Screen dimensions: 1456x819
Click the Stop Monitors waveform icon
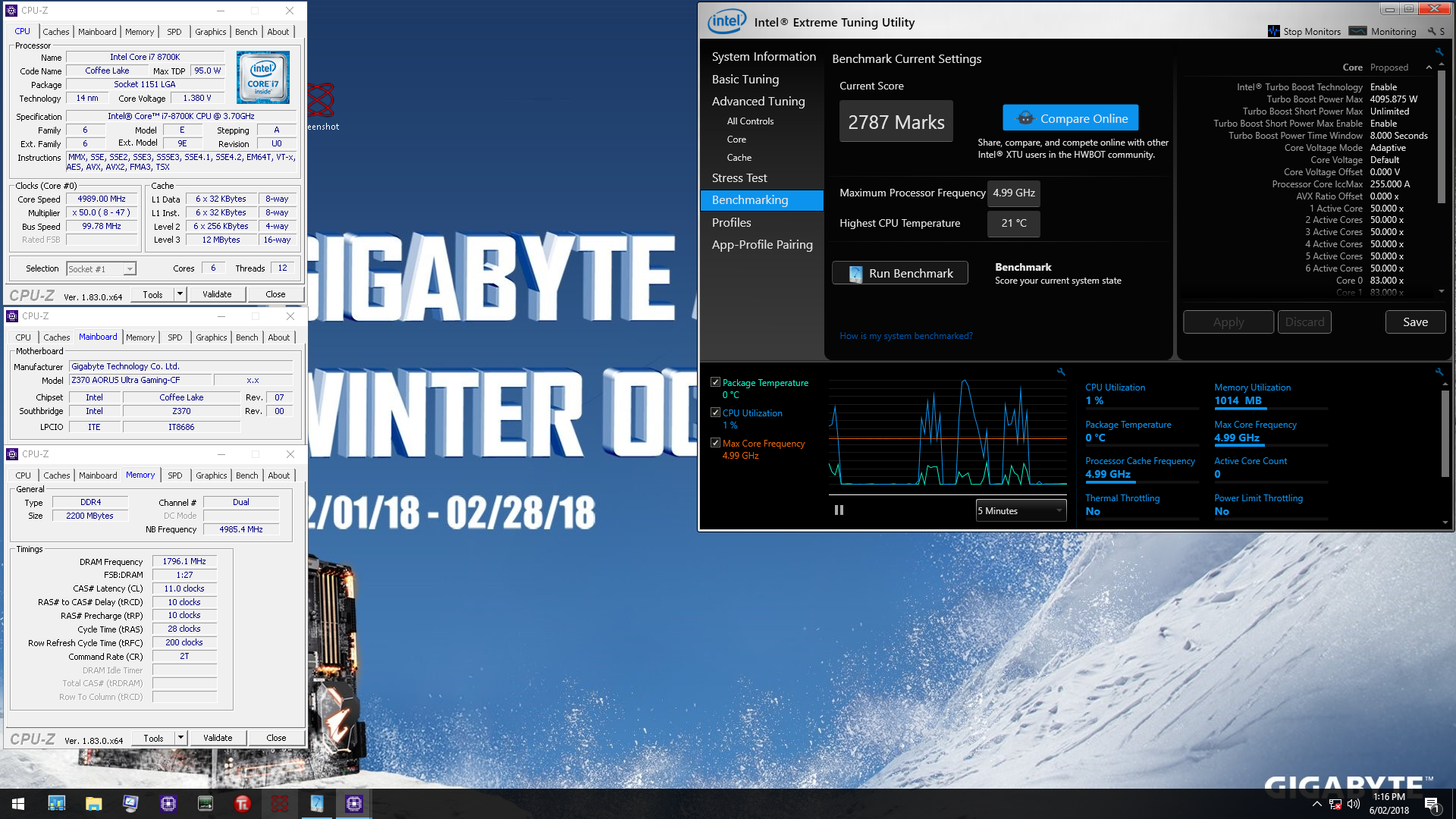[1273, 31]
